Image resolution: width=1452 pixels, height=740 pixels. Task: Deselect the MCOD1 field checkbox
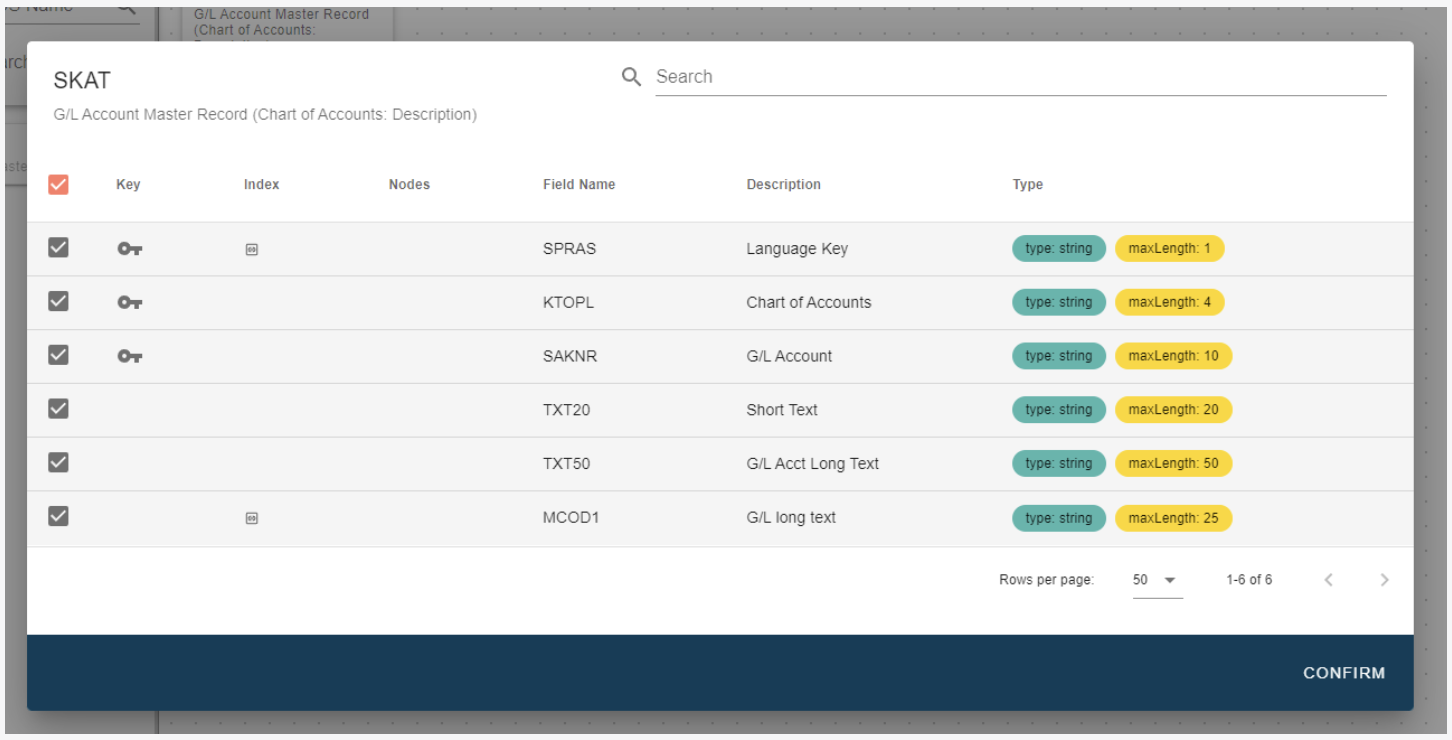tap(58, 516)
